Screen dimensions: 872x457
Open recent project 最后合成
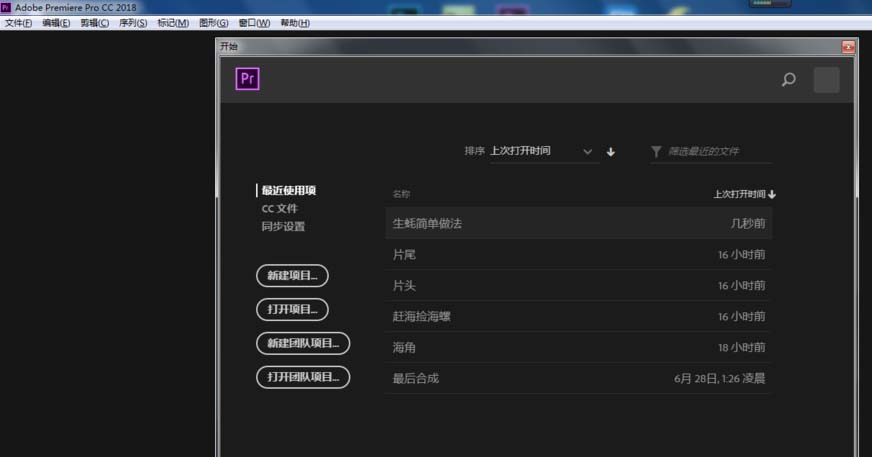point(578,379)
